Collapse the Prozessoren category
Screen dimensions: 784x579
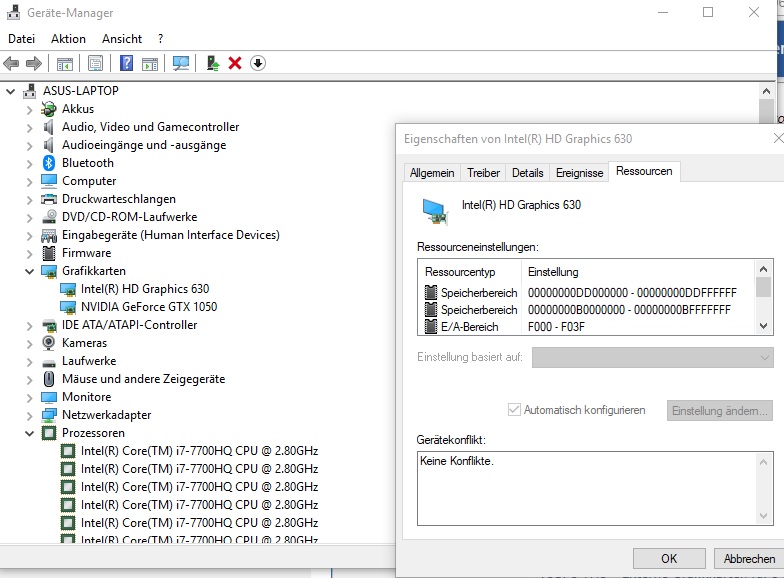30,434
